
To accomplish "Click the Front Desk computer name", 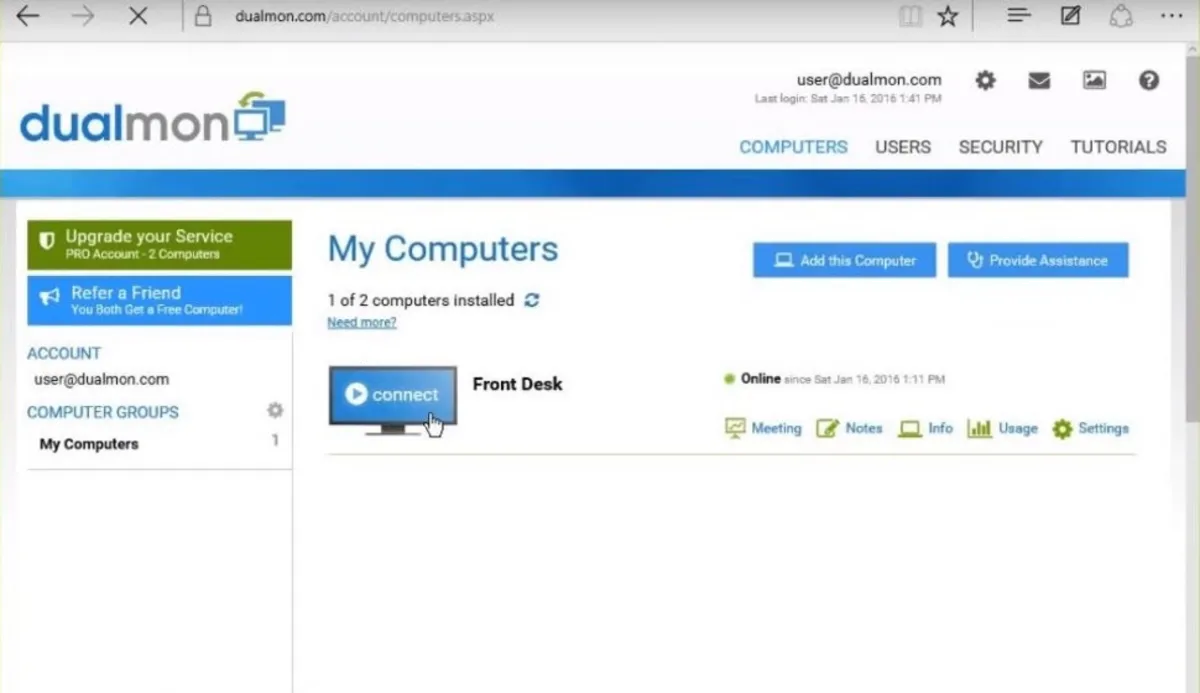I will [517, 384].
